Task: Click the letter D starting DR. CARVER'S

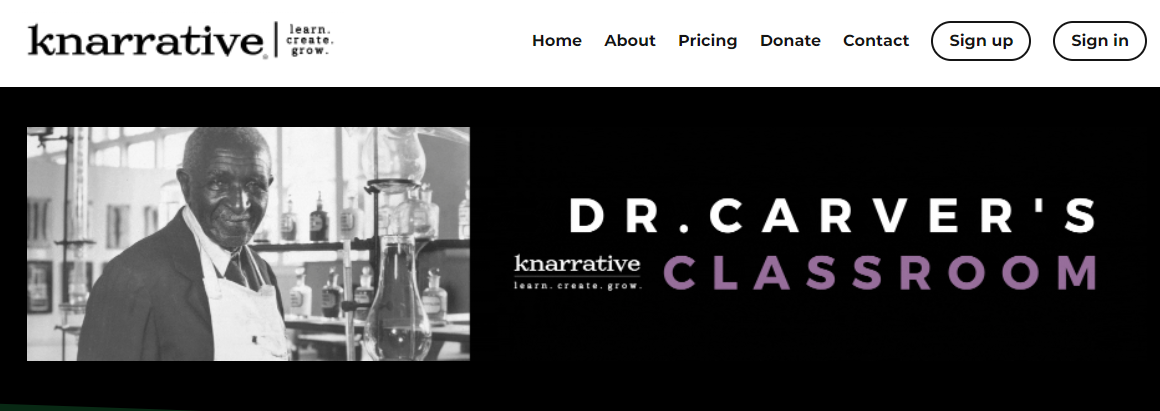Action: [587, 216]
